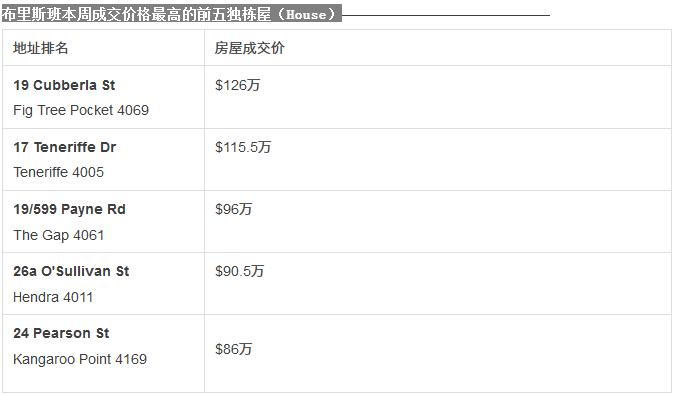Click the $86万 sale price
This screenshot has width=675, height=395.
233,349
